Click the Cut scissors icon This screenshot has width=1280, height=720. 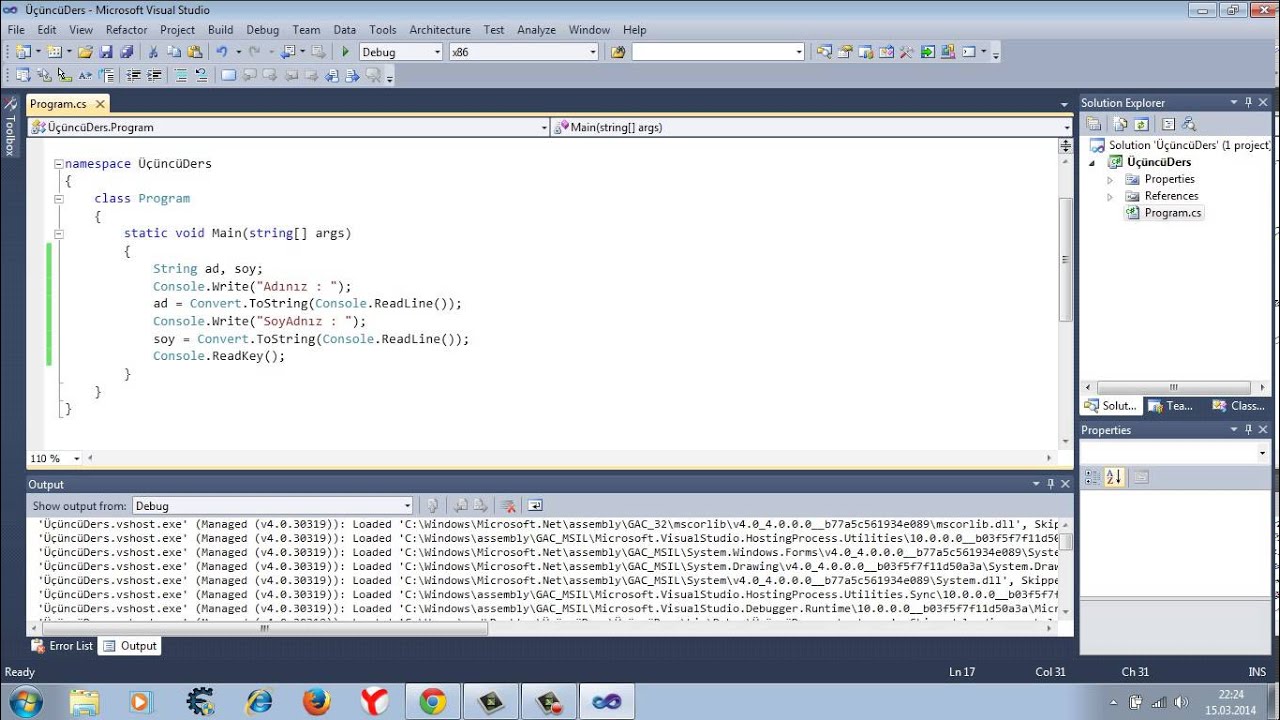(153, 52)
